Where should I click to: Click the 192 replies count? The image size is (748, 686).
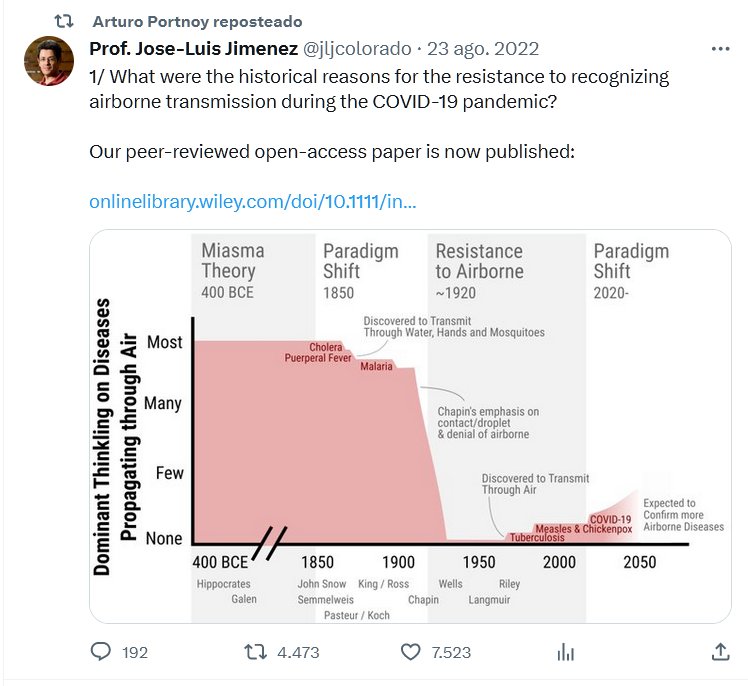click(135, 652)
